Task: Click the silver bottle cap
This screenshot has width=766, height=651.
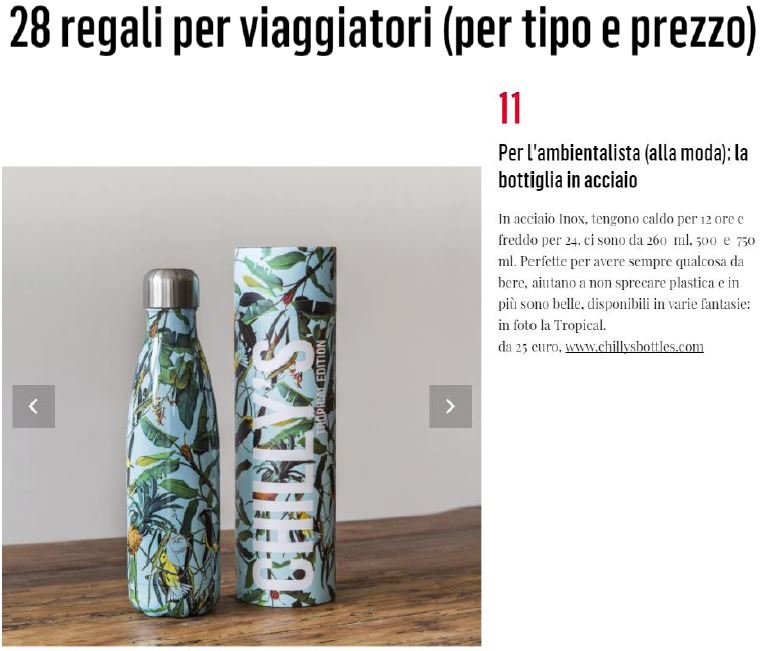Action: tap(171, 288)
